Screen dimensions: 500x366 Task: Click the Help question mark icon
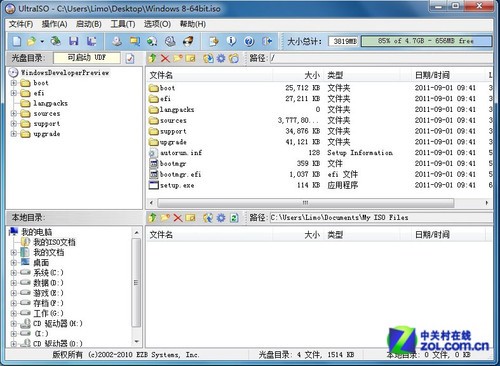point(249,41)
